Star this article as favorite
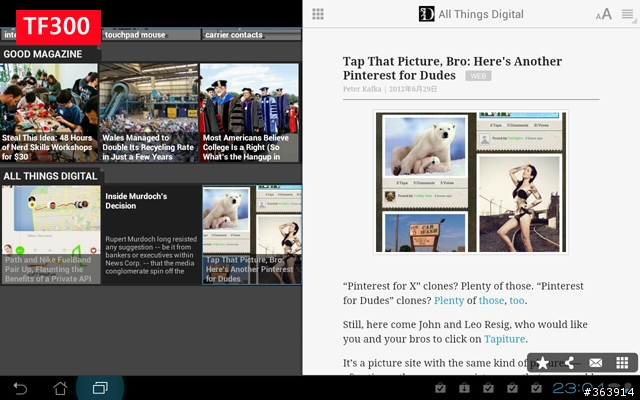640x400 pixels. [x=542, y=362]
